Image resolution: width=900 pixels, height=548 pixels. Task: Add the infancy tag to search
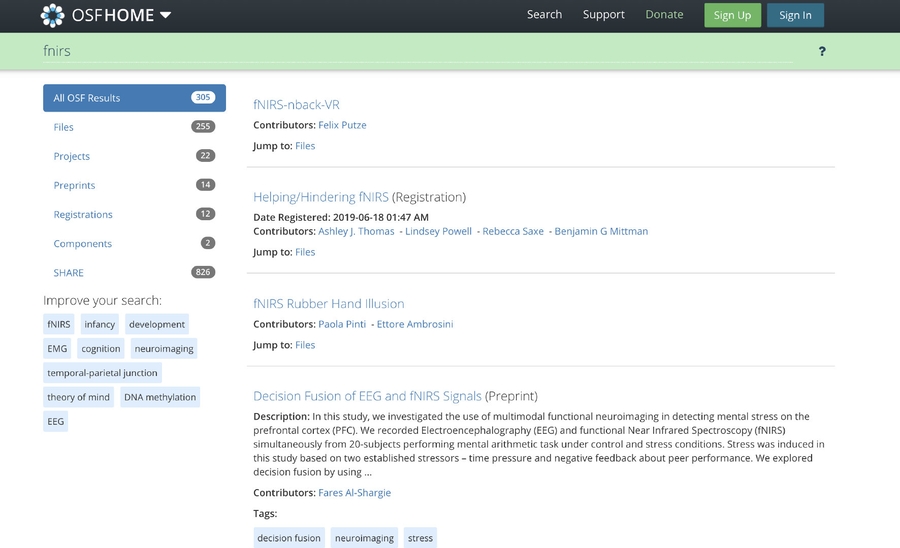pos(99,324)
